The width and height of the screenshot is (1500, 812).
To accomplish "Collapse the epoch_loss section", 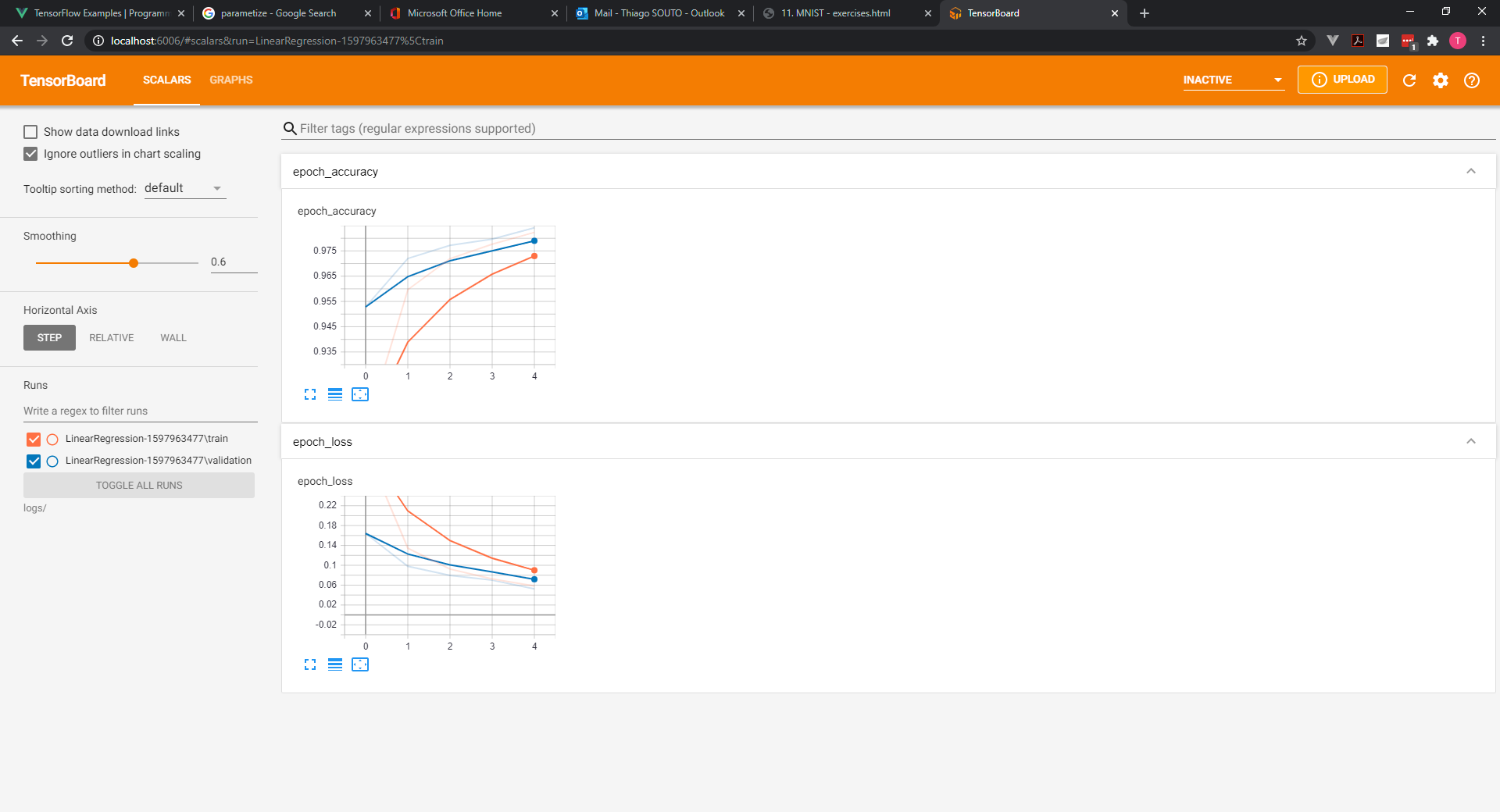I will point(1471,442).
